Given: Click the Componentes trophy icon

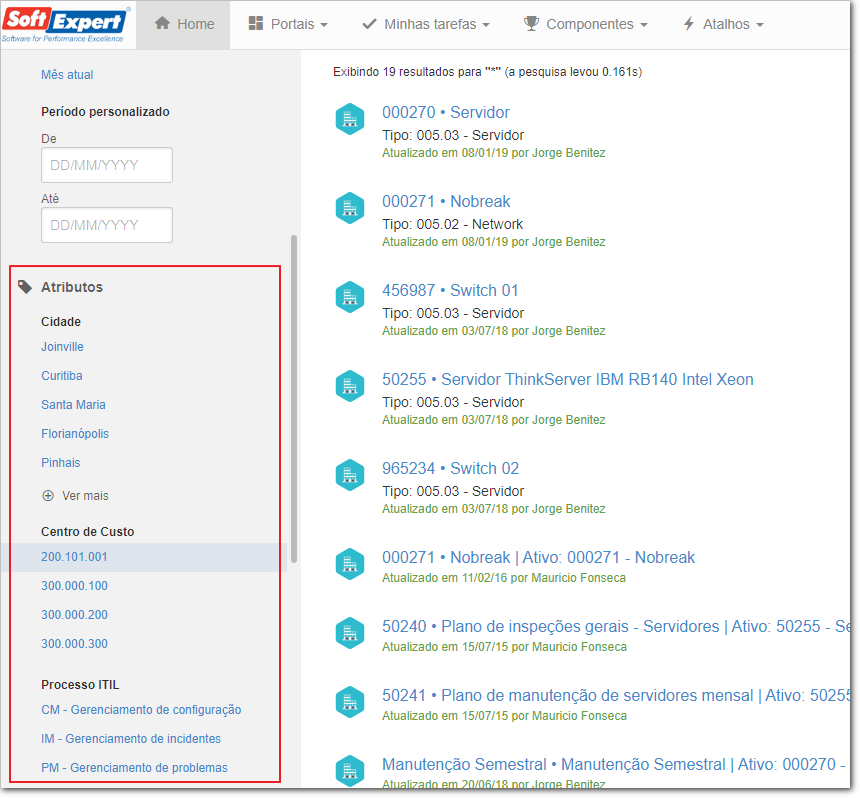Looking at the screenshot, I should (x=531, y=24).
